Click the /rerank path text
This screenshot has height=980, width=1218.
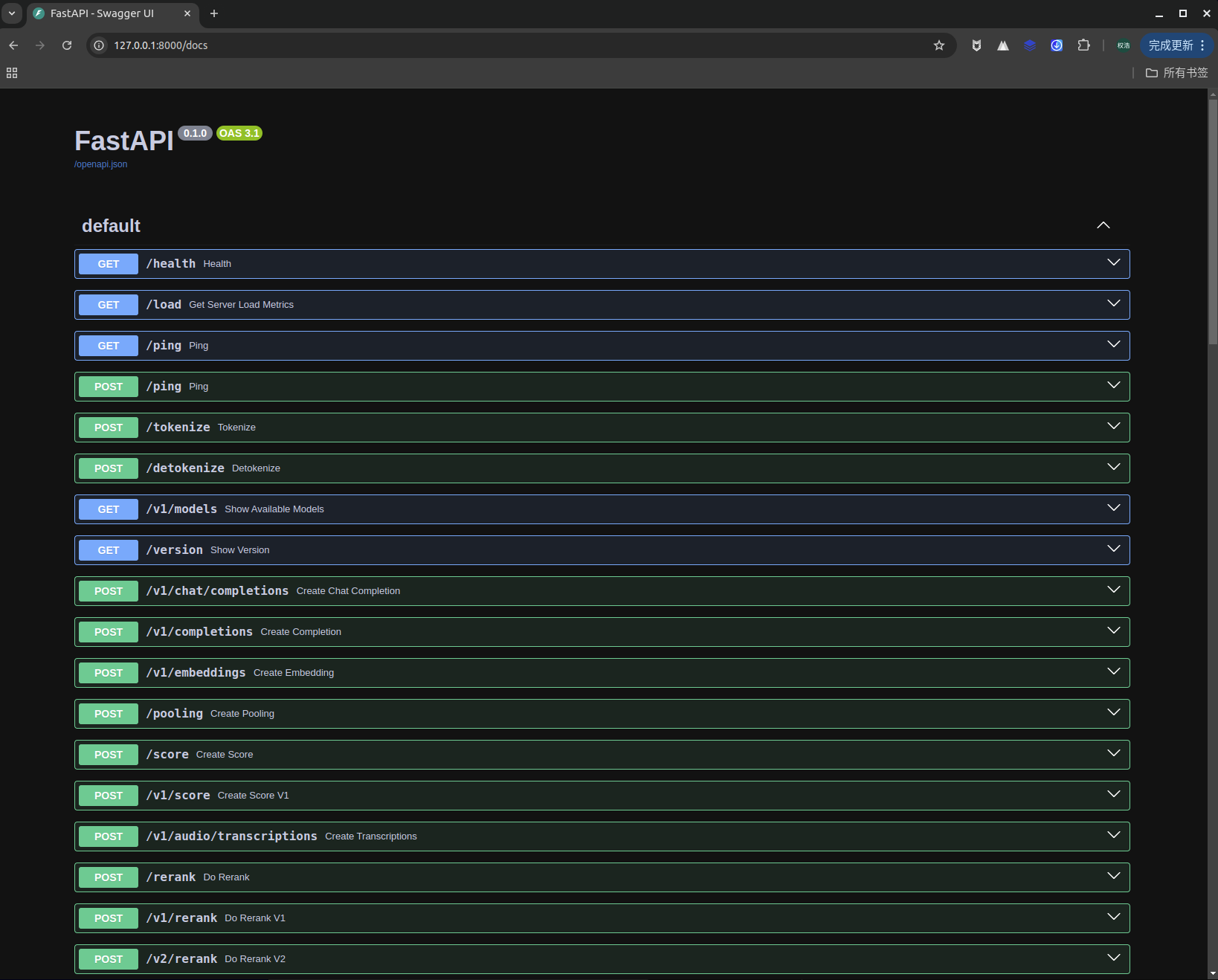[x=171, y=877]
